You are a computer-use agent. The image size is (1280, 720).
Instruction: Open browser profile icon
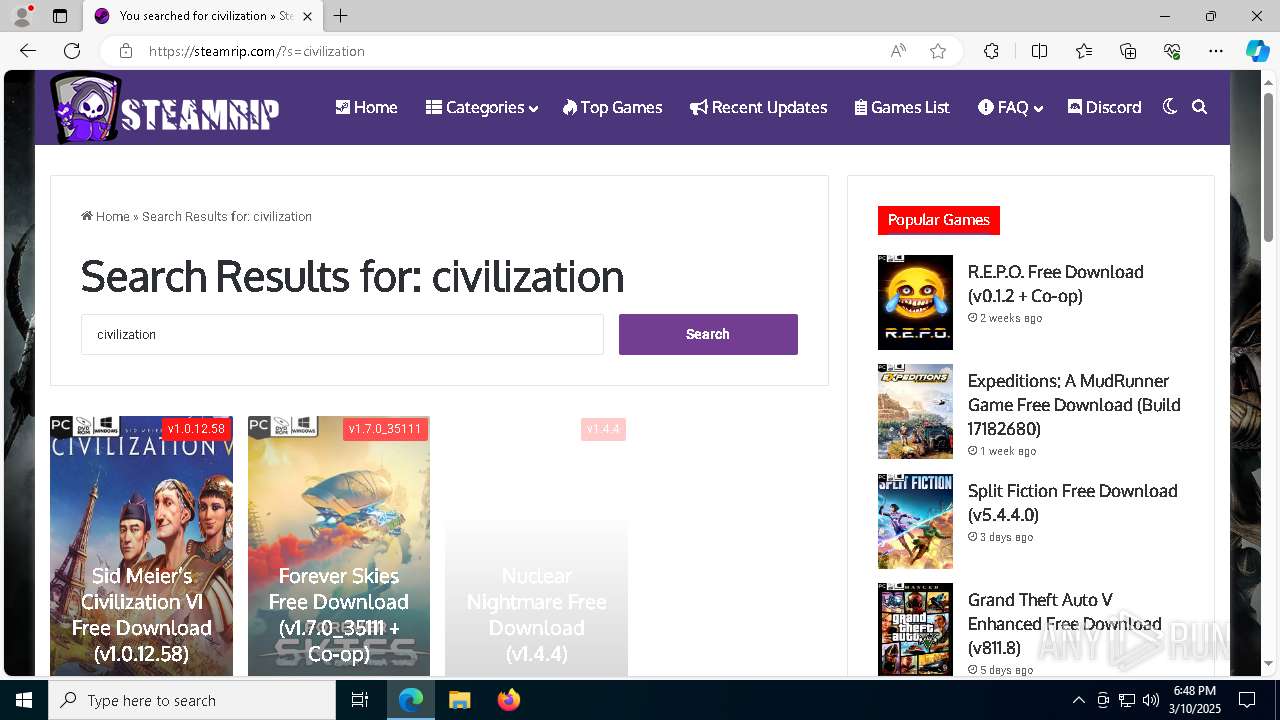click(22, 16)
